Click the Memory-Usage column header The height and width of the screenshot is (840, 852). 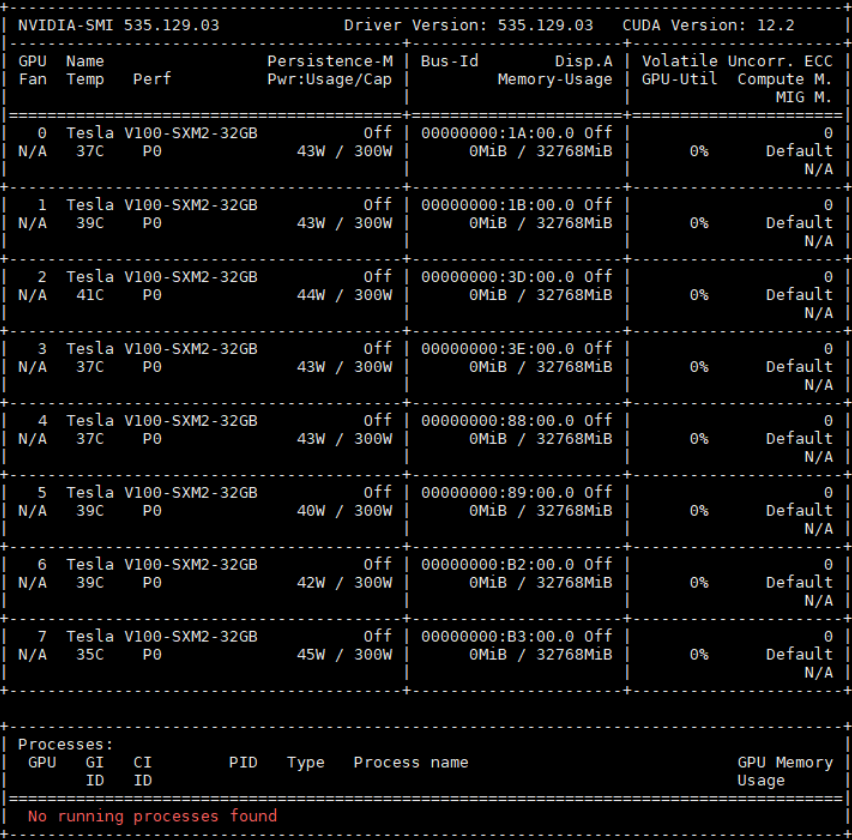(555, 79)
